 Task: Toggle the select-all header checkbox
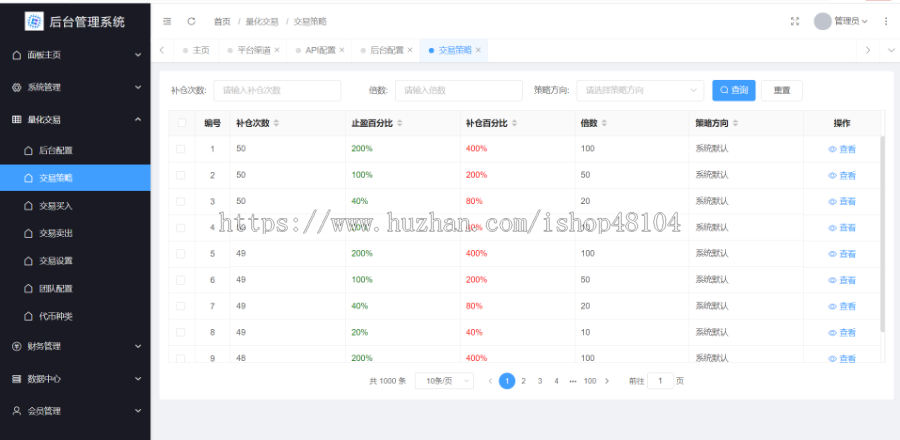coord(182,123)
